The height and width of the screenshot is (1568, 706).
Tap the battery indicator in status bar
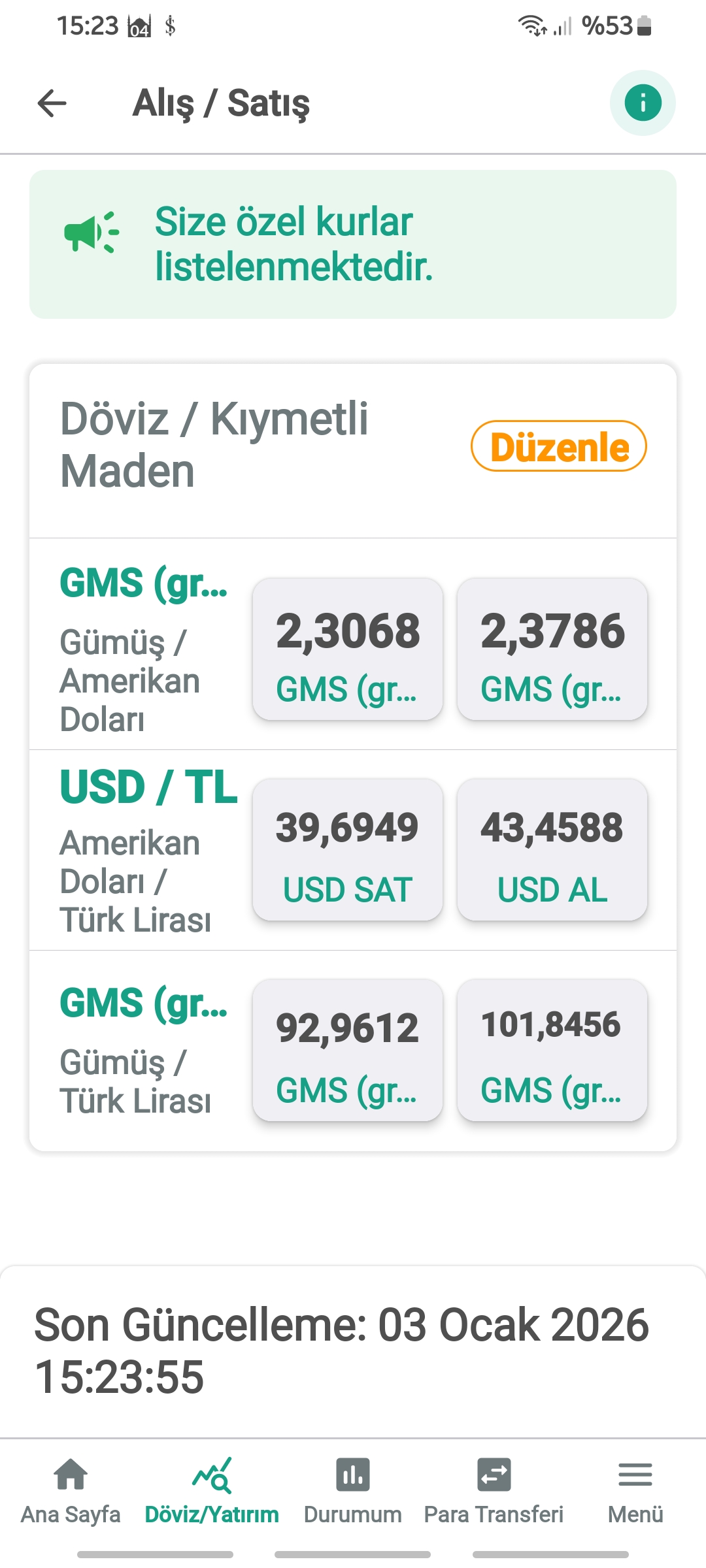pos(644,26)
